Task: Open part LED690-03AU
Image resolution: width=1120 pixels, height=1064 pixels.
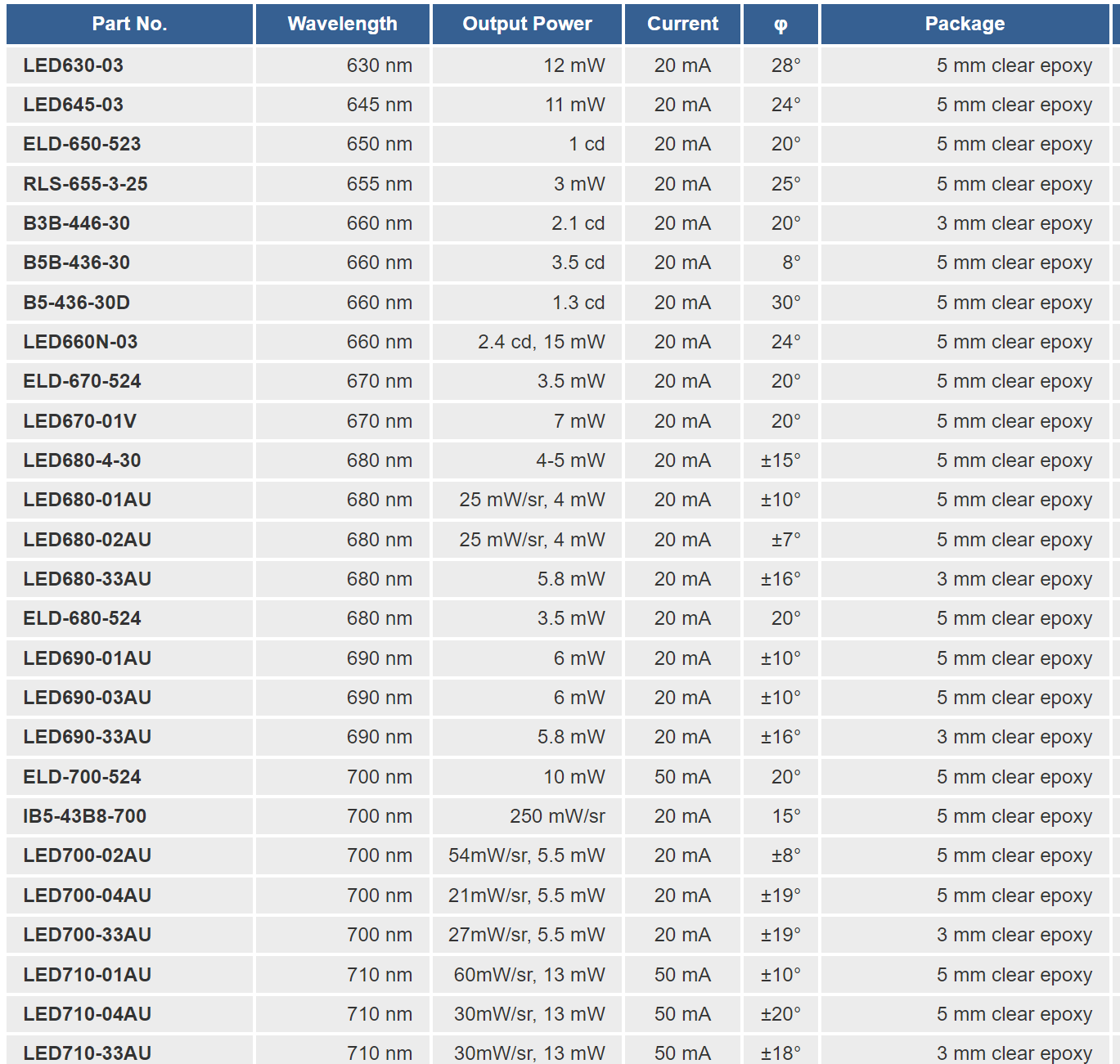Action: click(88, 698)
